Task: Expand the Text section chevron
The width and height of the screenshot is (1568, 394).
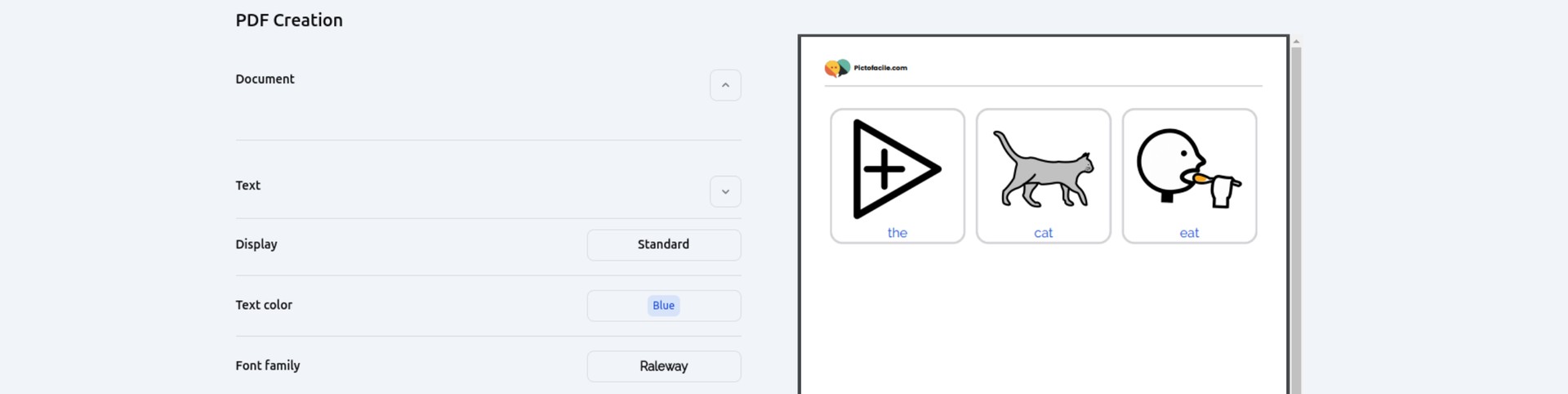Action: coord(725,191)
